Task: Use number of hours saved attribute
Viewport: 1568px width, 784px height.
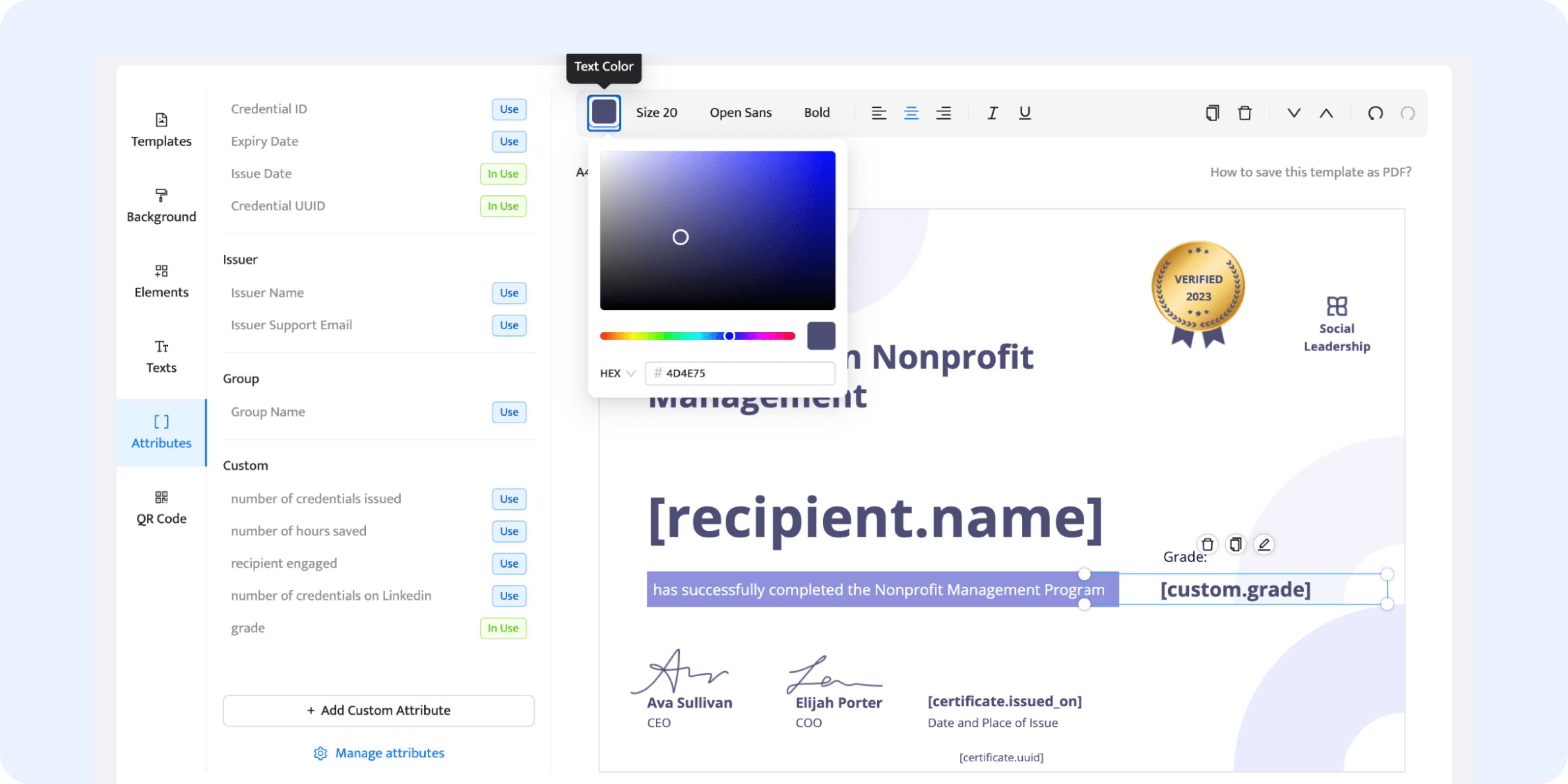Action: coord(509,531)
